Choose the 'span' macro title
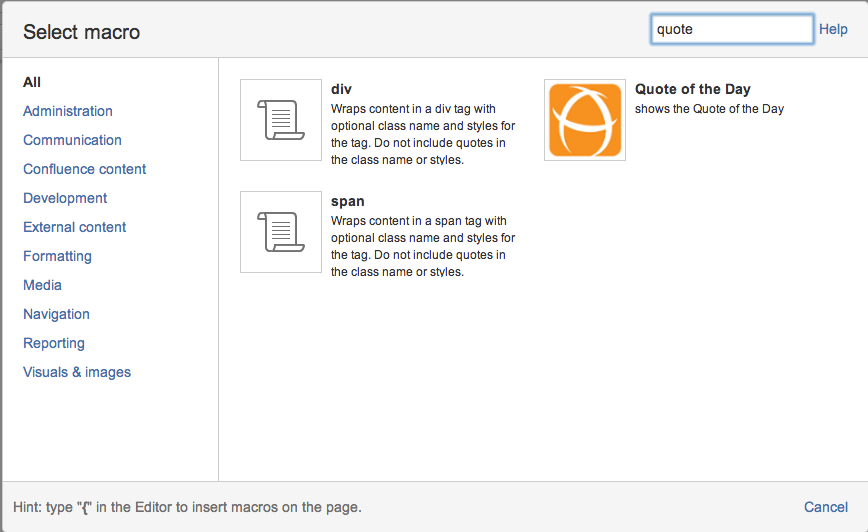Screen dimensions: 868x532 tap(347, 201)
